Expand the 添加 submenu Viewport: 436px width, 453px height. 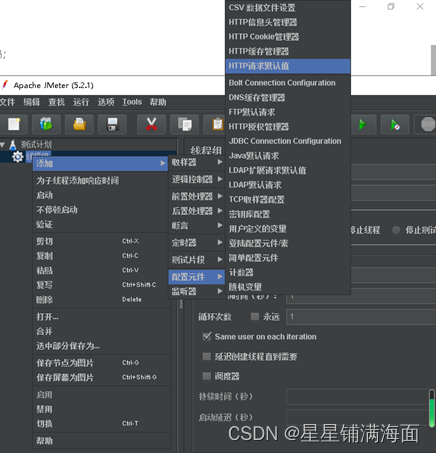[x=100, y=163]
